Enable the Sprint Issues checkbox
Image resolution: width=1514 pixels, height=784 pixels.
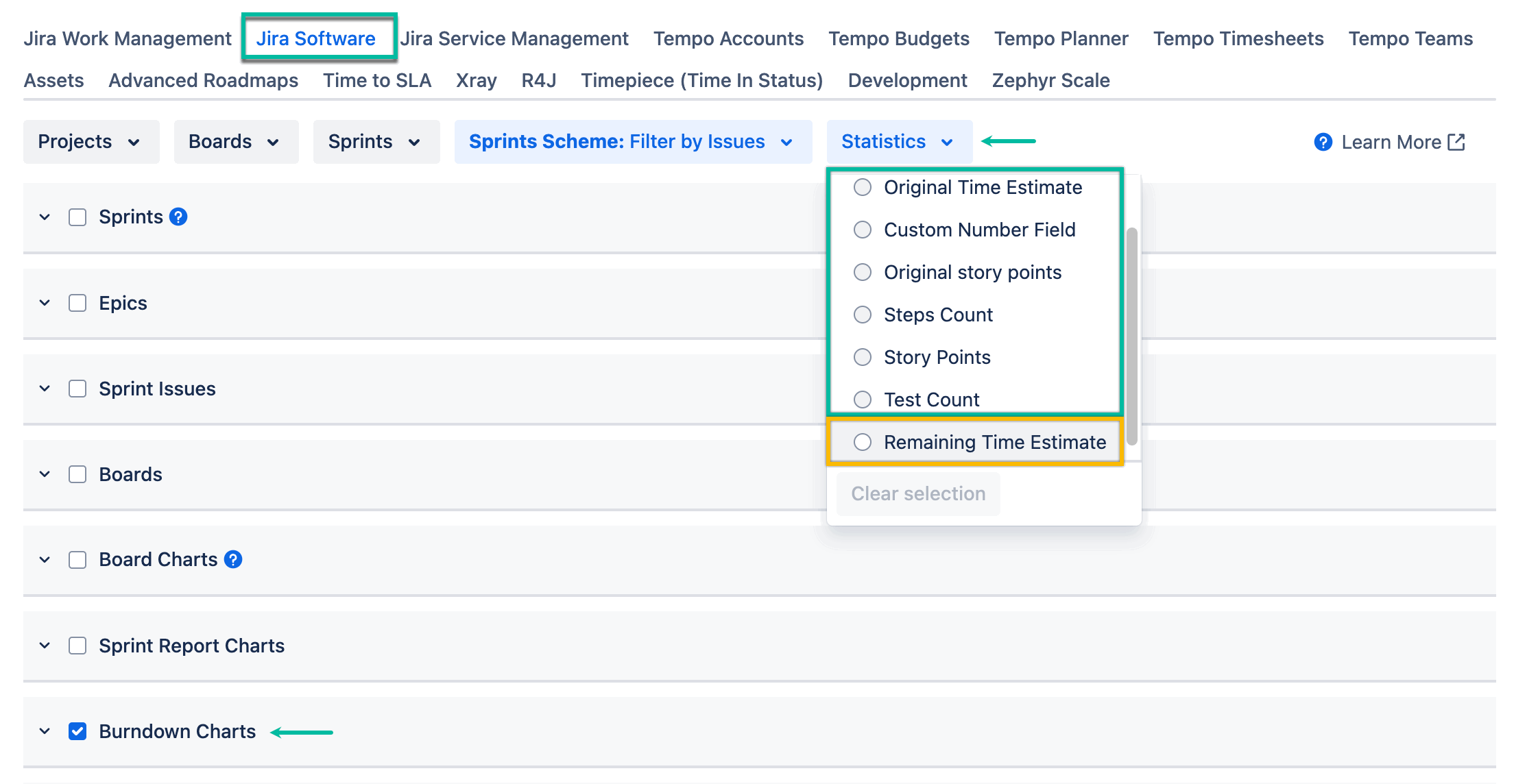tap(77, 389)
